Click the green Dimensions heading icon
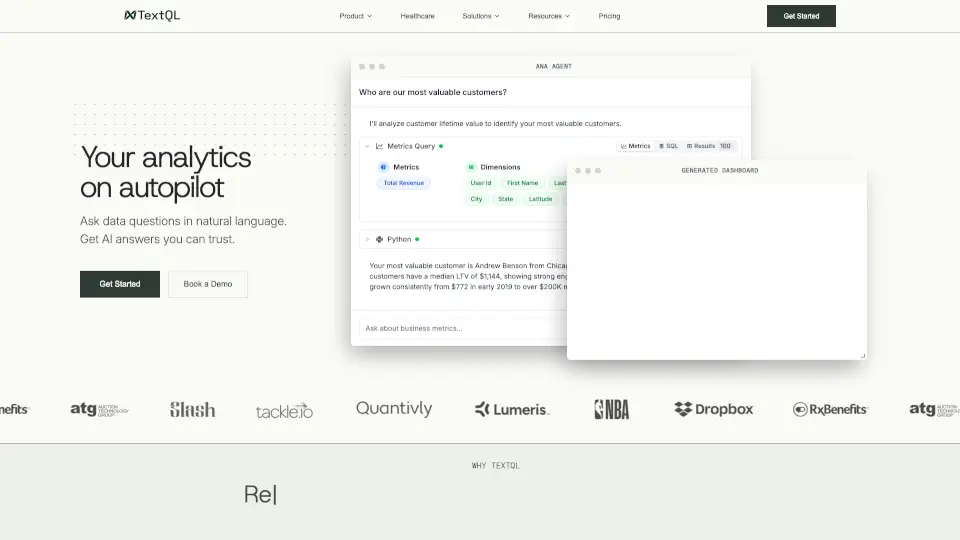 (x=471, y=167)
